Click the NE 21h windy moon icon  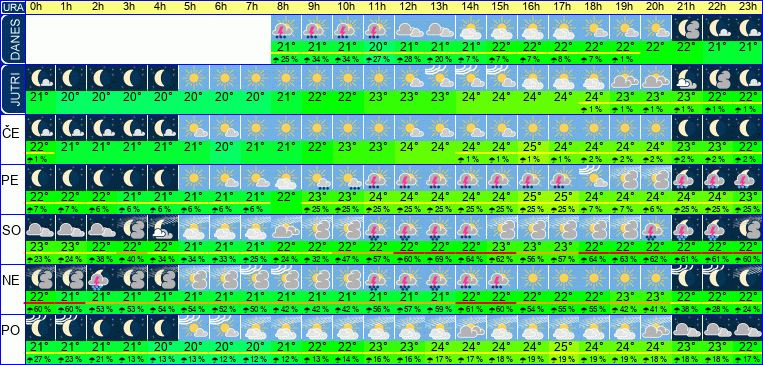[687, 278]
